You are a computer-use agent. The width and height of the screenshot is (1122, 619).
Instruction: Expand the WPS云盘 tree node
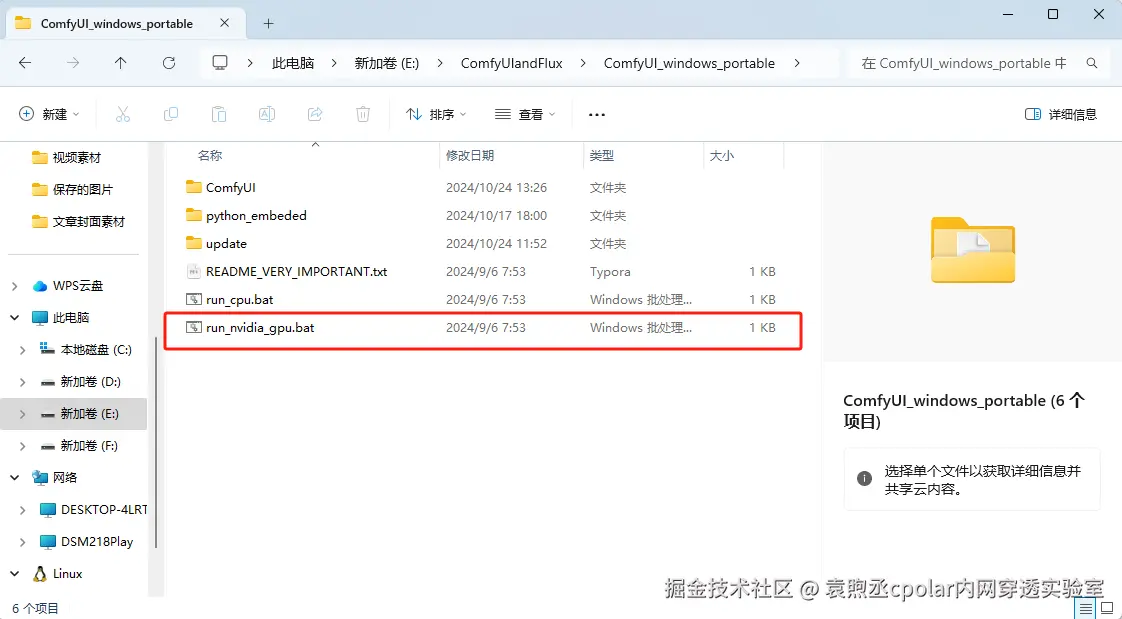click(15, 286)
